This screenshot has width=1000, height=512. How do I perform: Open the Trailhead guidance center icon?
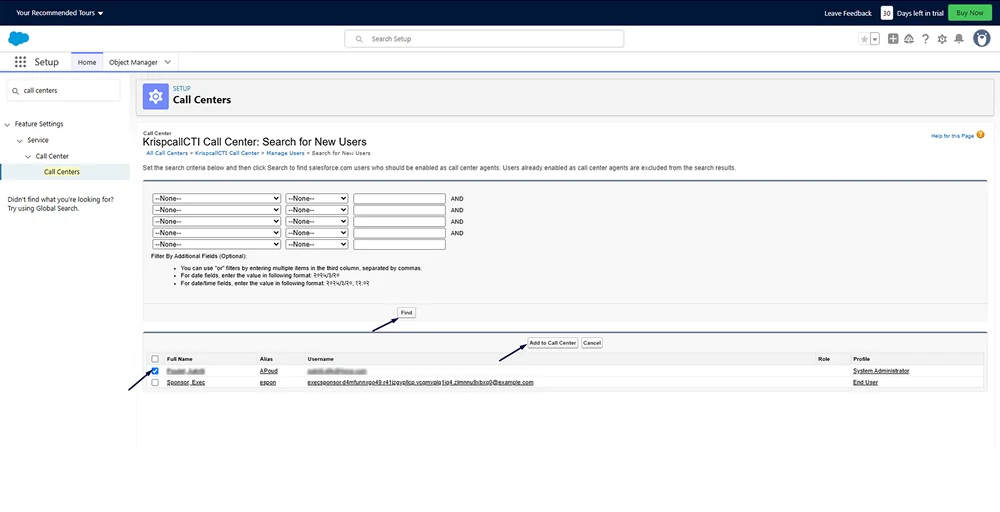click(909, 39)
